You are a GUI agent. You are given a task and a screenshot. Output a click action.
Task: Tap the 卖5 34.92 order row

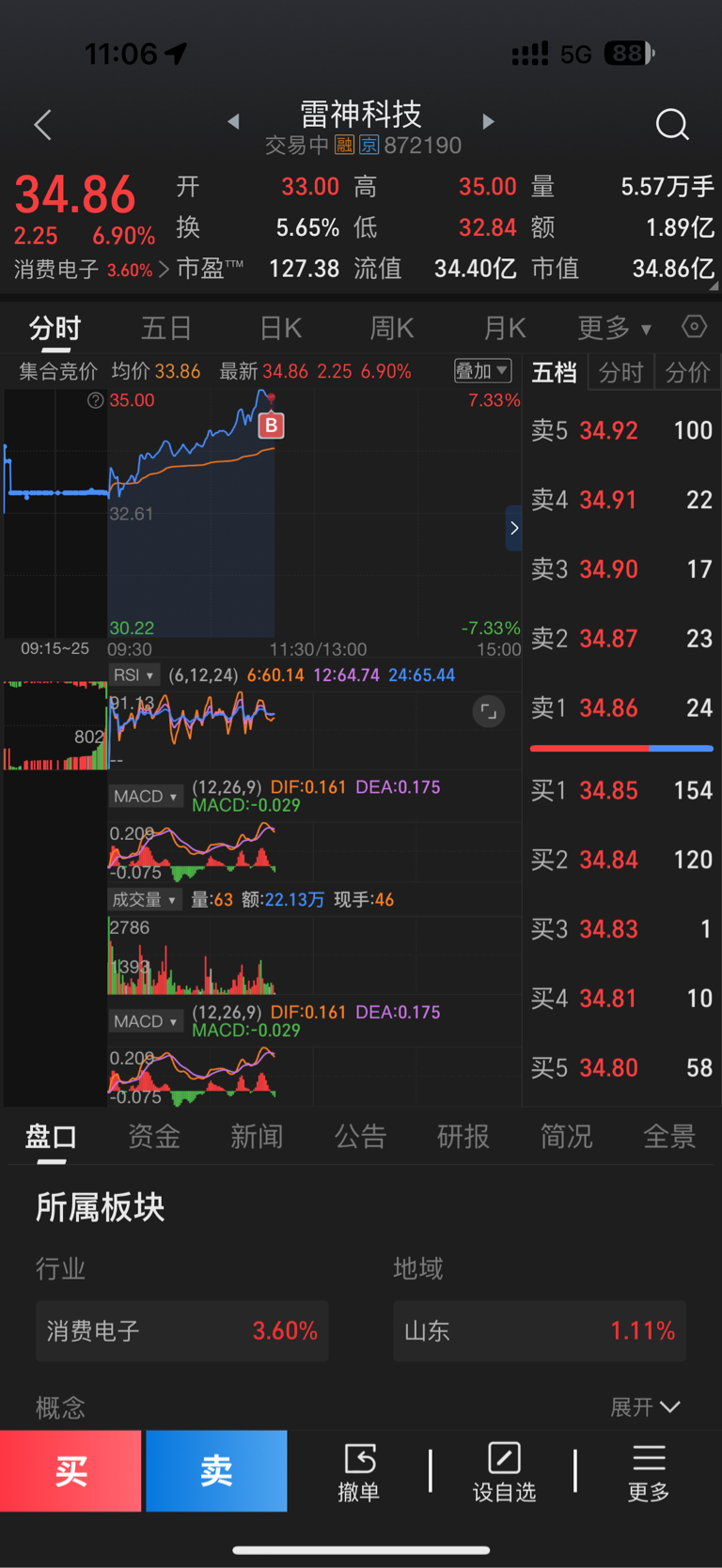point(621,430)
